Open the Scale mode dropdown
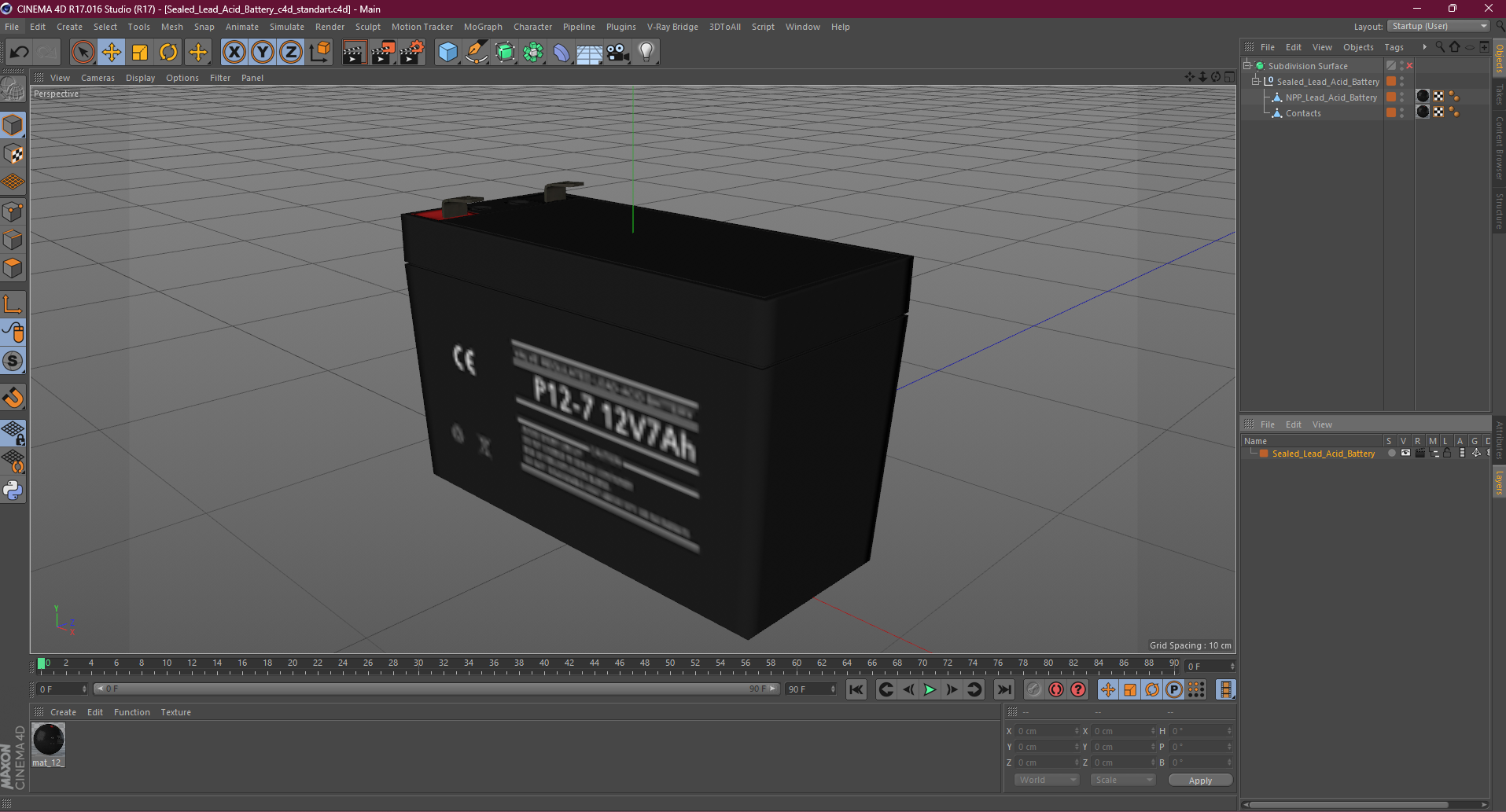 point(1122,780)
